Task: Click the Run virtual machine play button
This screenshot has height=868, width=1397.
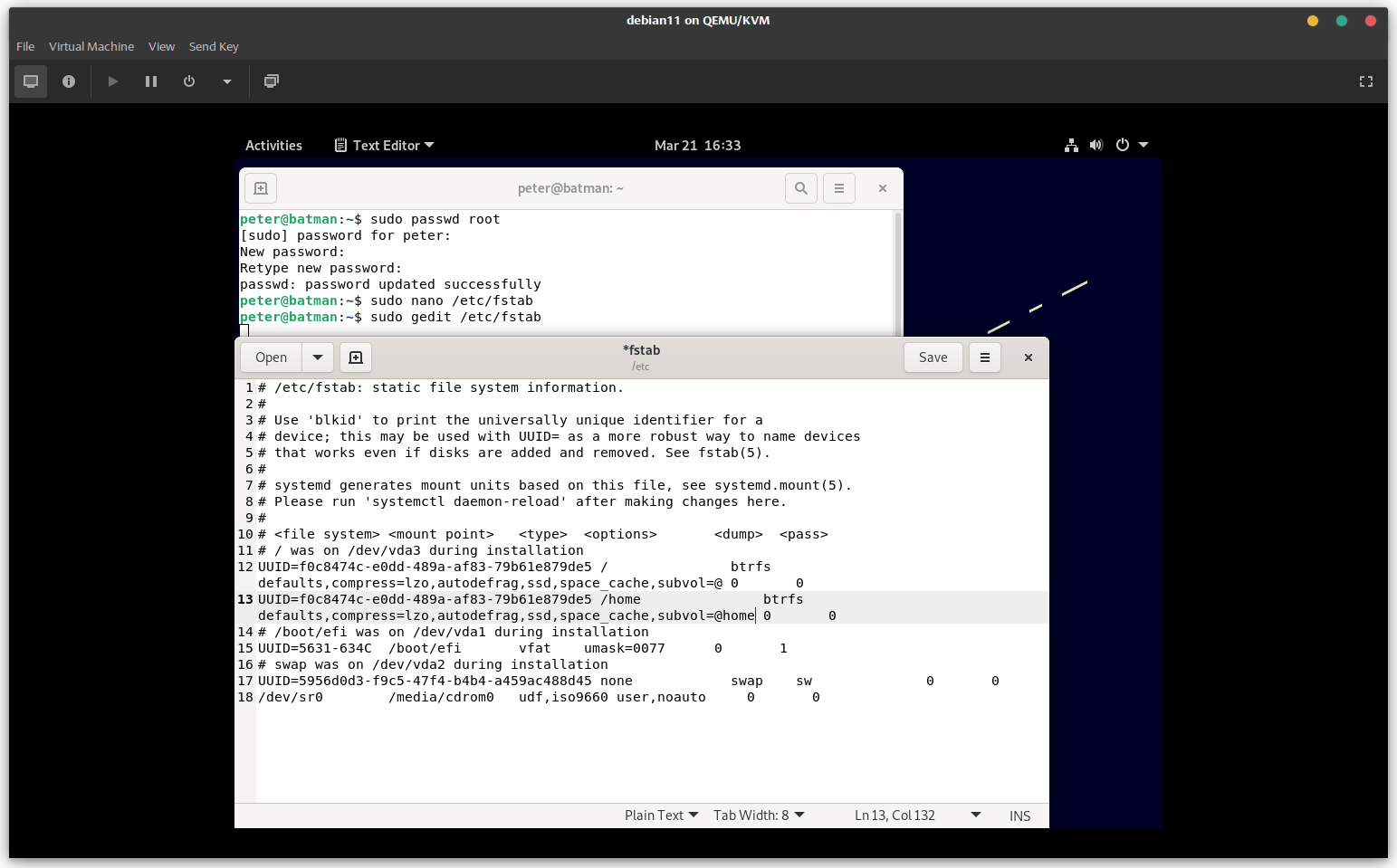Action: pyautogui.click(x=113, y=81)
